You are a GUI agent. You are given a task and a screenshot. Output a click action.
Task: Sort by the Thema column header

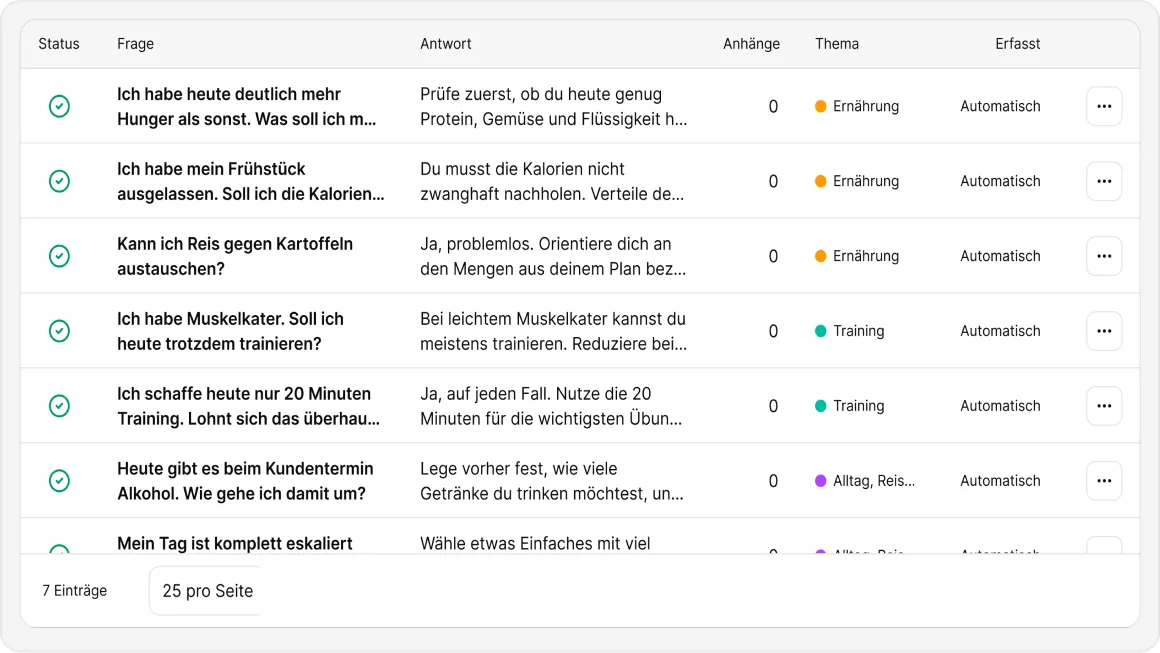837,44
